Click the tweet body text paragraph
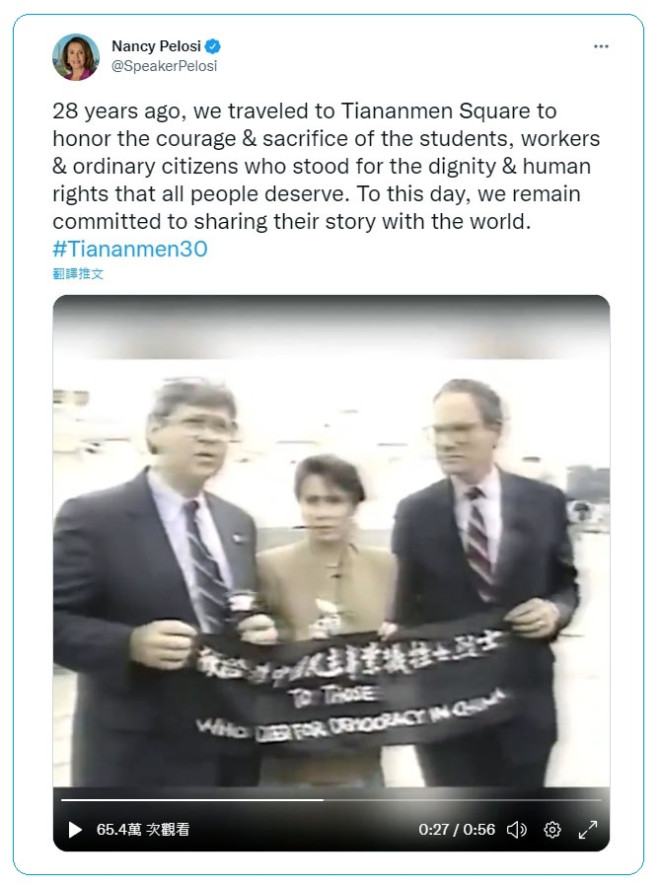 pos(327,166)
